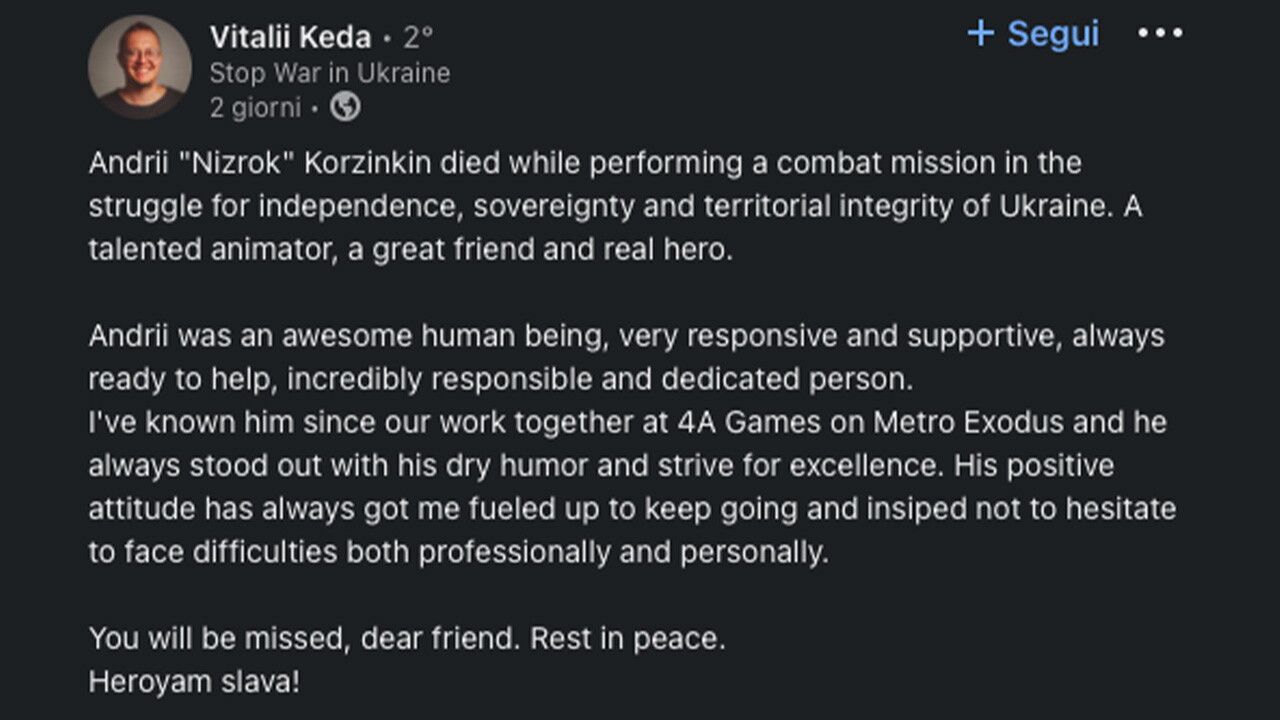Click the struggle for independence, sovereignty line
Viewport: 1280px width, 720px height.
coord(615,206)
